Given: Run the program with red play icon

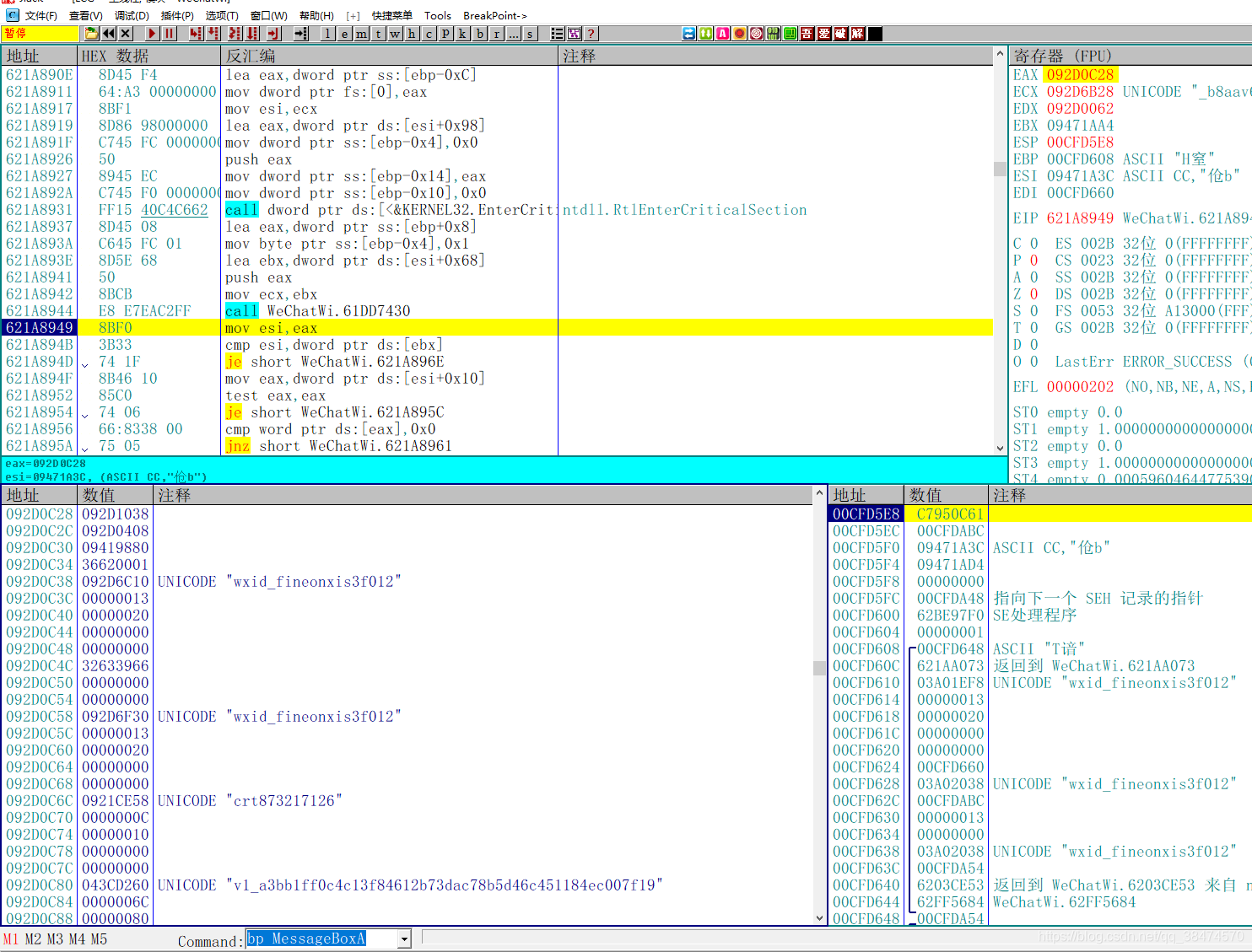Looking at the screenshot, I should point(153,34).
